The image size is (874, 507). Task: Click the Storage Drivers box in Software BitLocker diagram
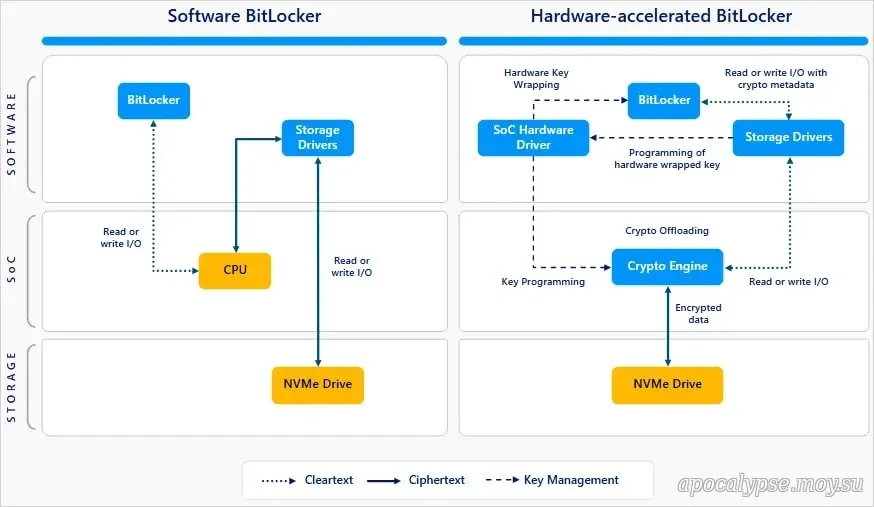318,138
